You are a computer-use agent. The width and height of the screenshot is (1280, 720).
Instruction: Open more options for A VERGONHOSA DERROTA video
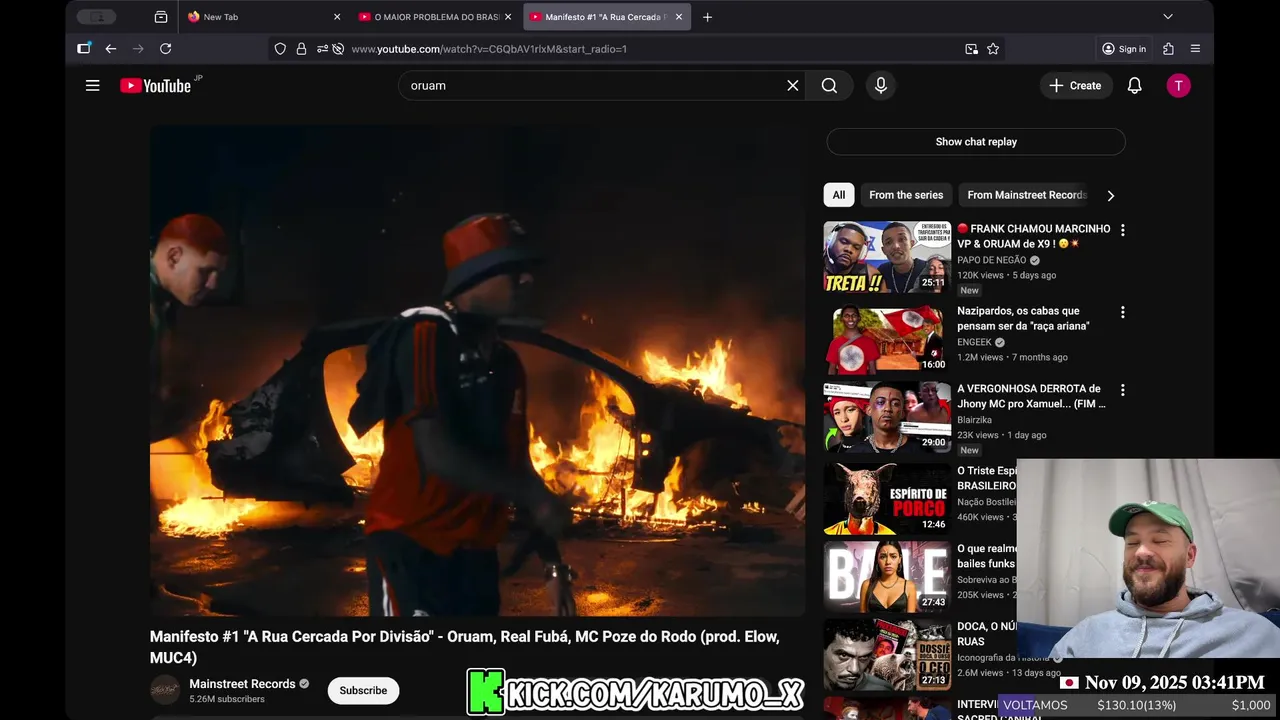point(1122,390)
